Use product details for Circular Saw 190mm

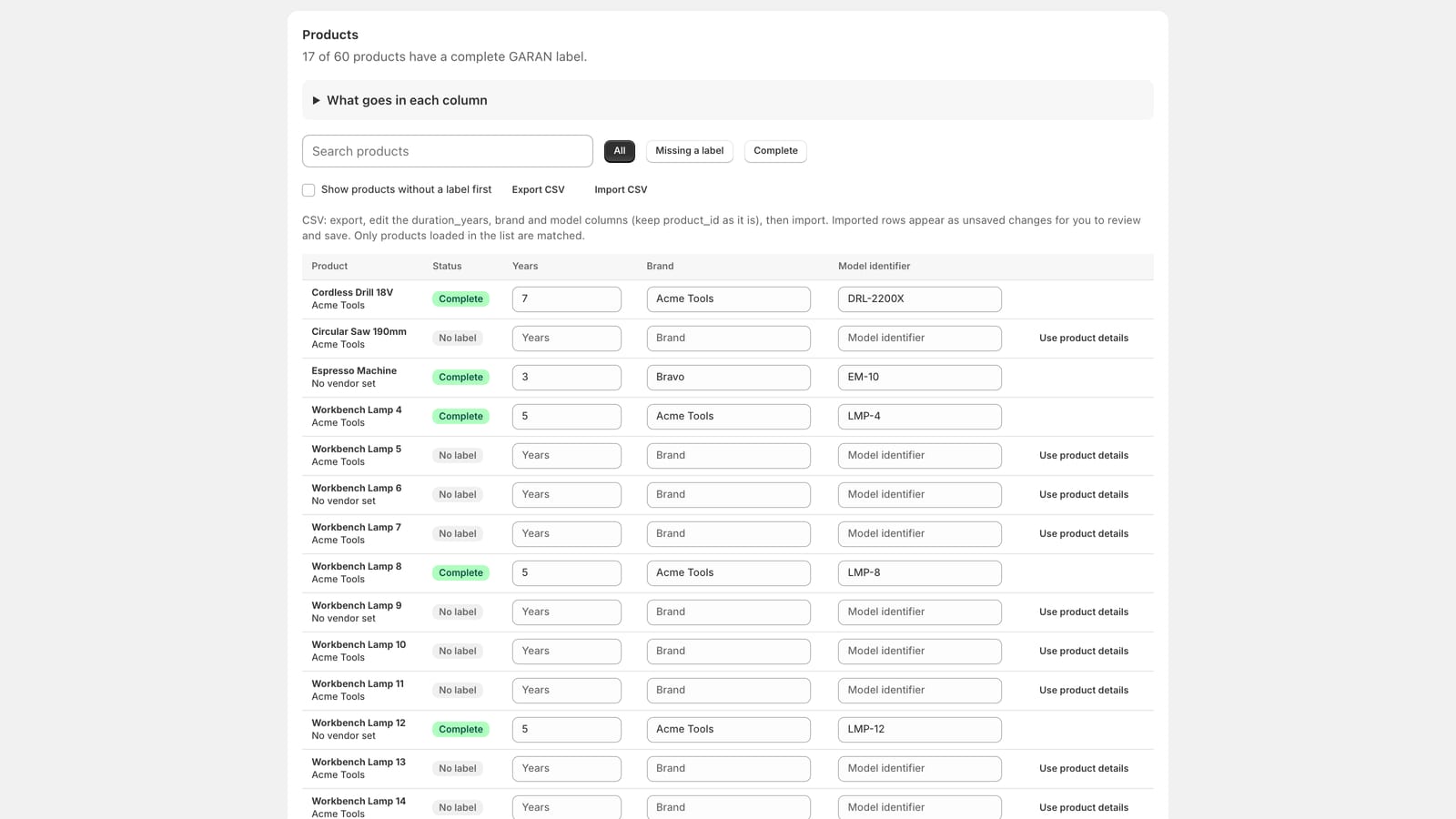pyautogui.click(x=1083, y=339)
